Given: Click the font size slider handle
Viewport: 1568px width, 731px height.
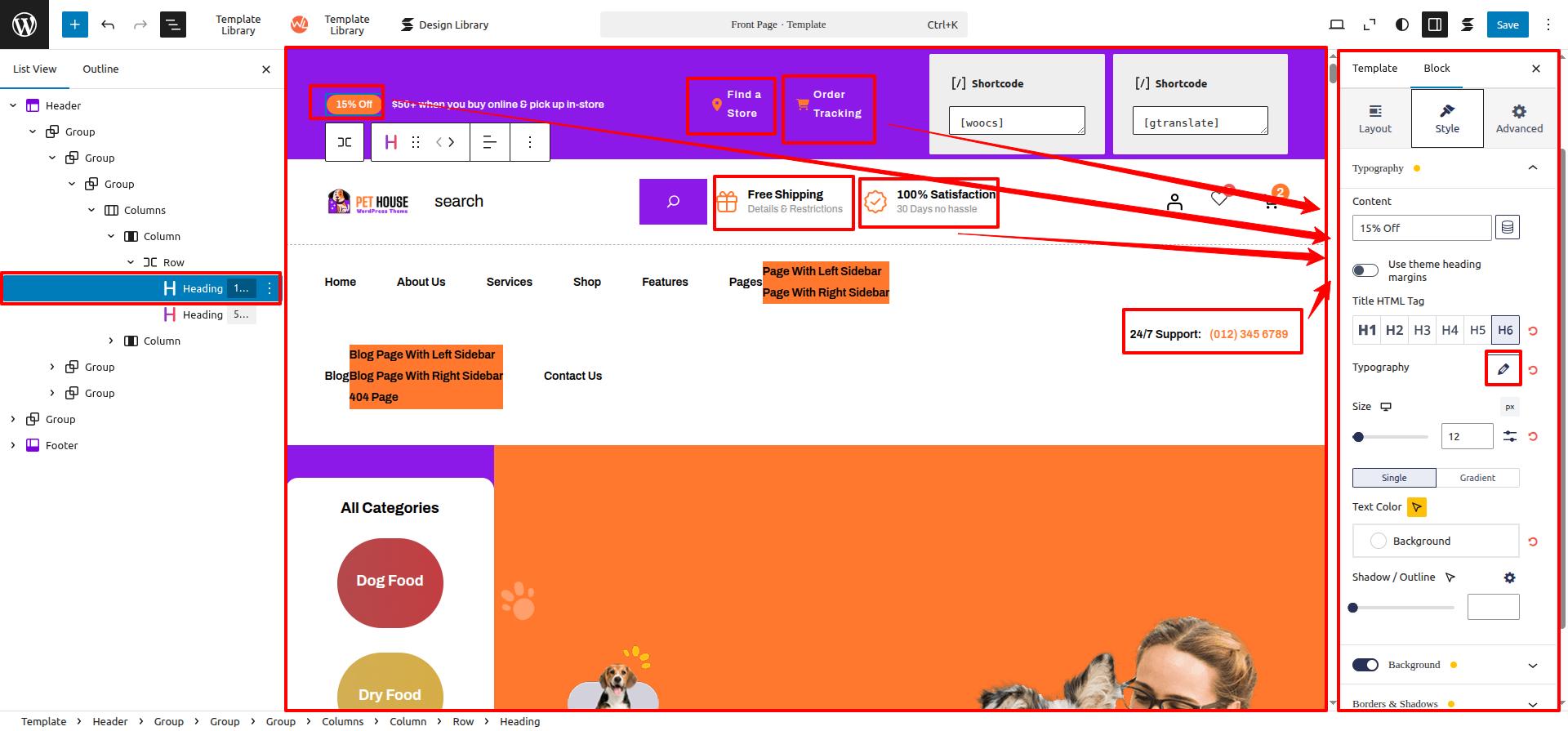Looking at the screenshot, I should pyautogui.click(x=1358, y=437).
